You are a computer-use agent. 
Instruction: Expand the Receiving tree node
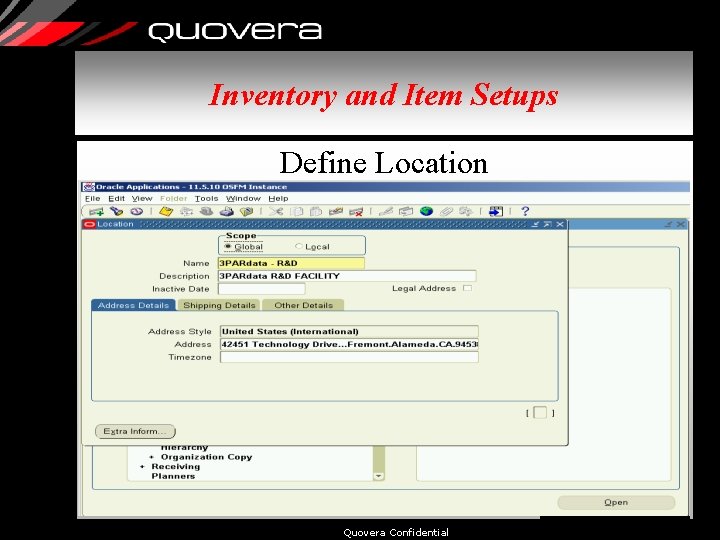[142, 467]
